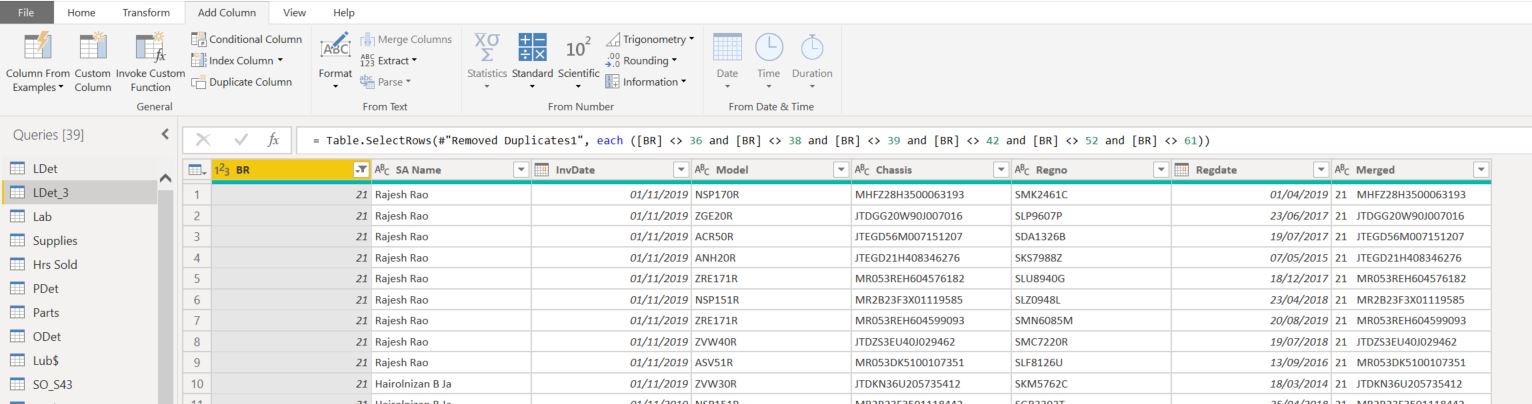This screenshot has height=404, width=1532.
Task: Click the InvDate data type icon
Action: click(x=542, y=170)
